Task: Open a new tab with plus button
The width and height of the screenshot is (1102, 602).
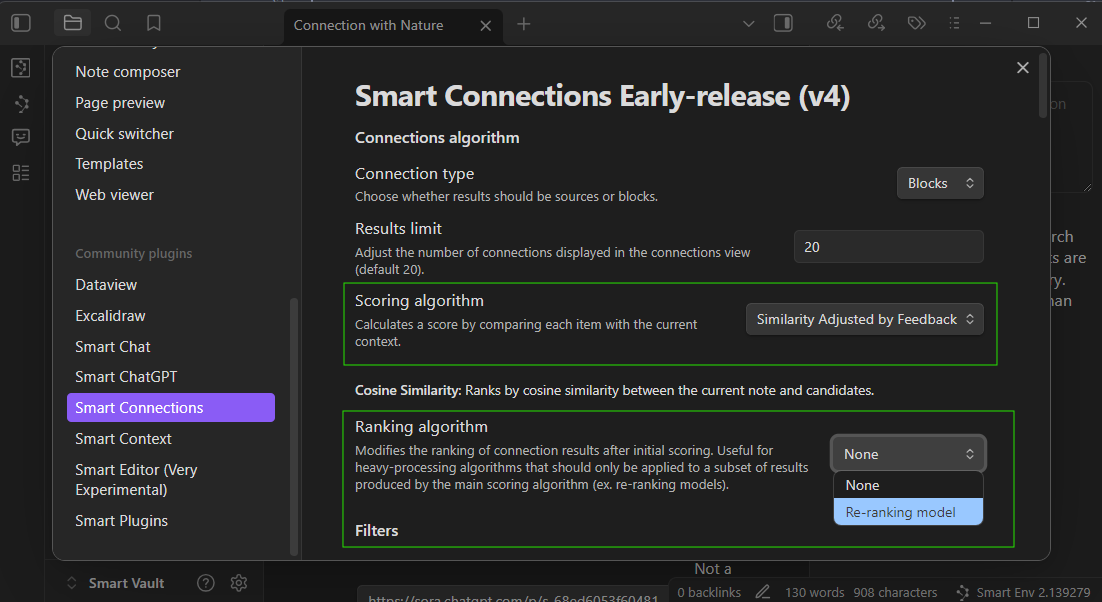Action: [524, 25]
